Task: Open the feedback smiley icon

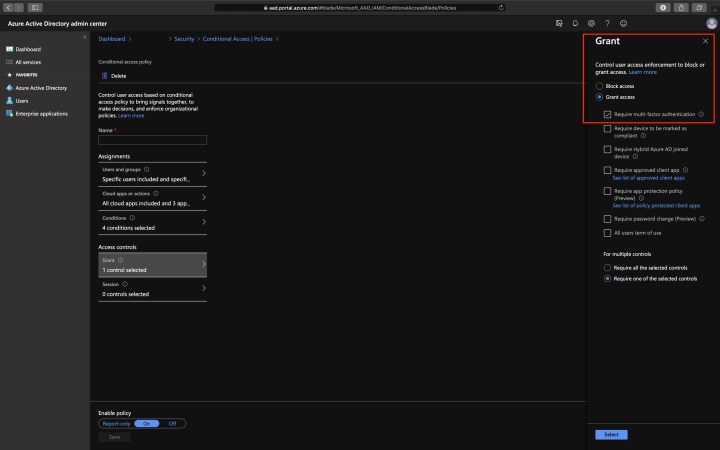Action: click(x=623, y=22)
